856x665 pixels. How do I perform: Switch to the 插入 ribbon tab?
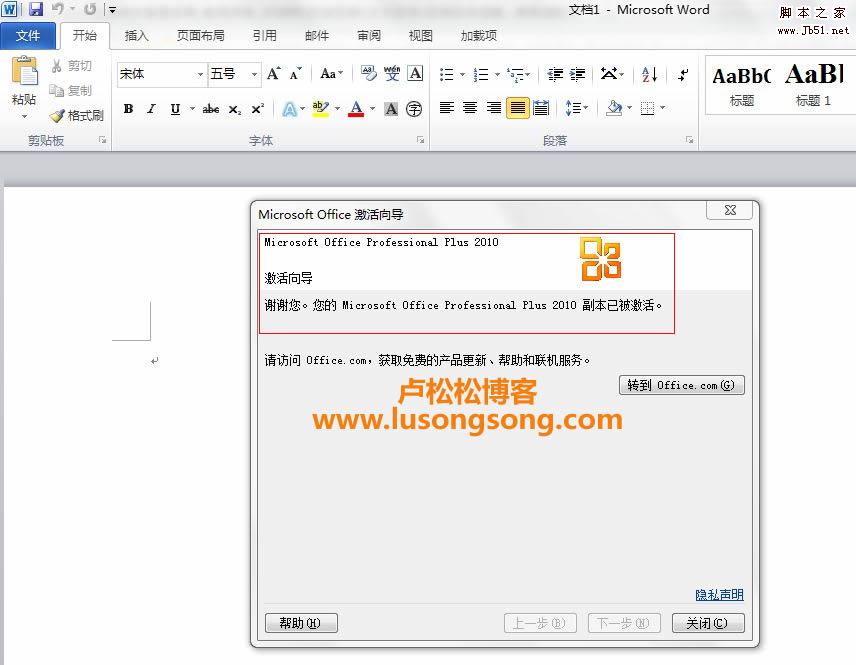tap(136, 35)
